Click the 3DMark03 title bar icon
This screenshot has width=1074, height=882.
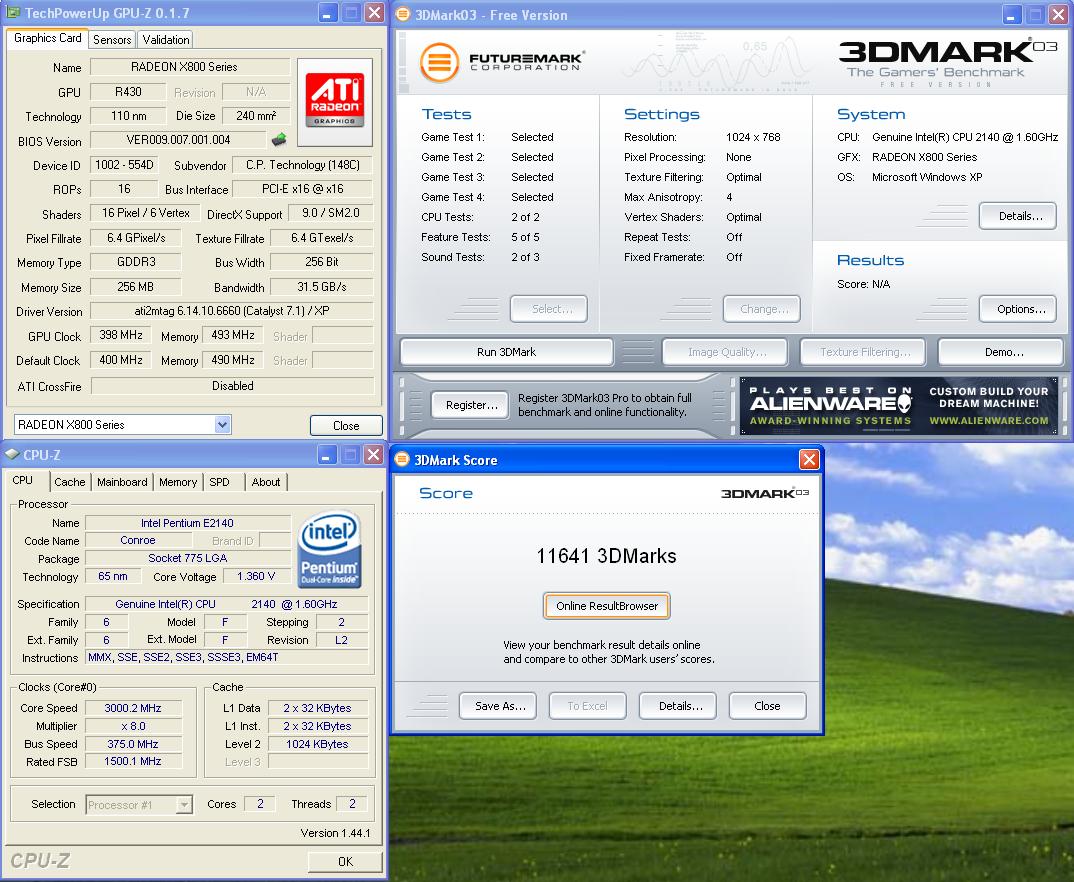(x=403, y=14)
